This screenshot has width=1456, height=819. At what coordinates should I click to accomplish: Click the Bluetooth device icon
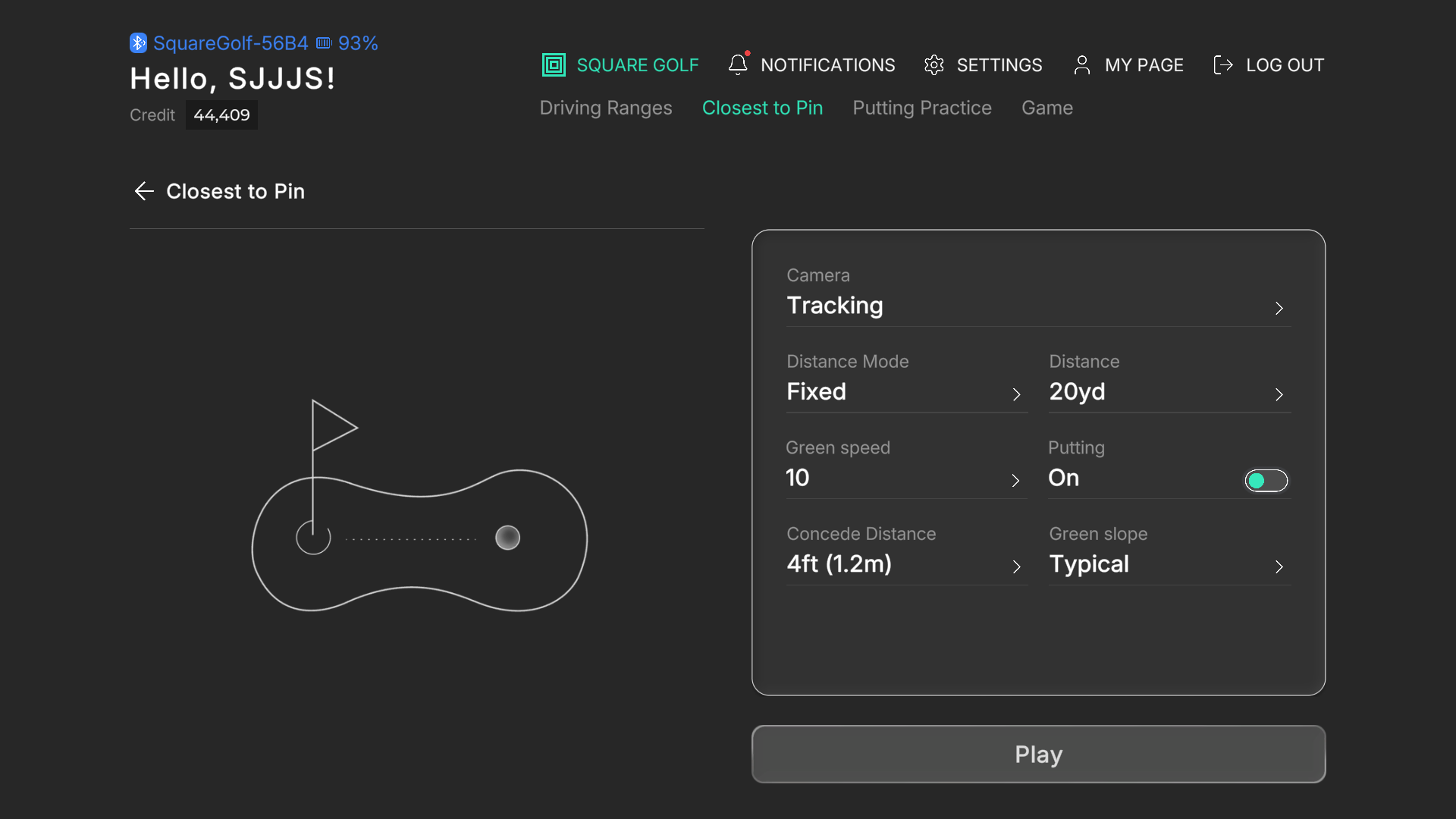tap(138, 43)
